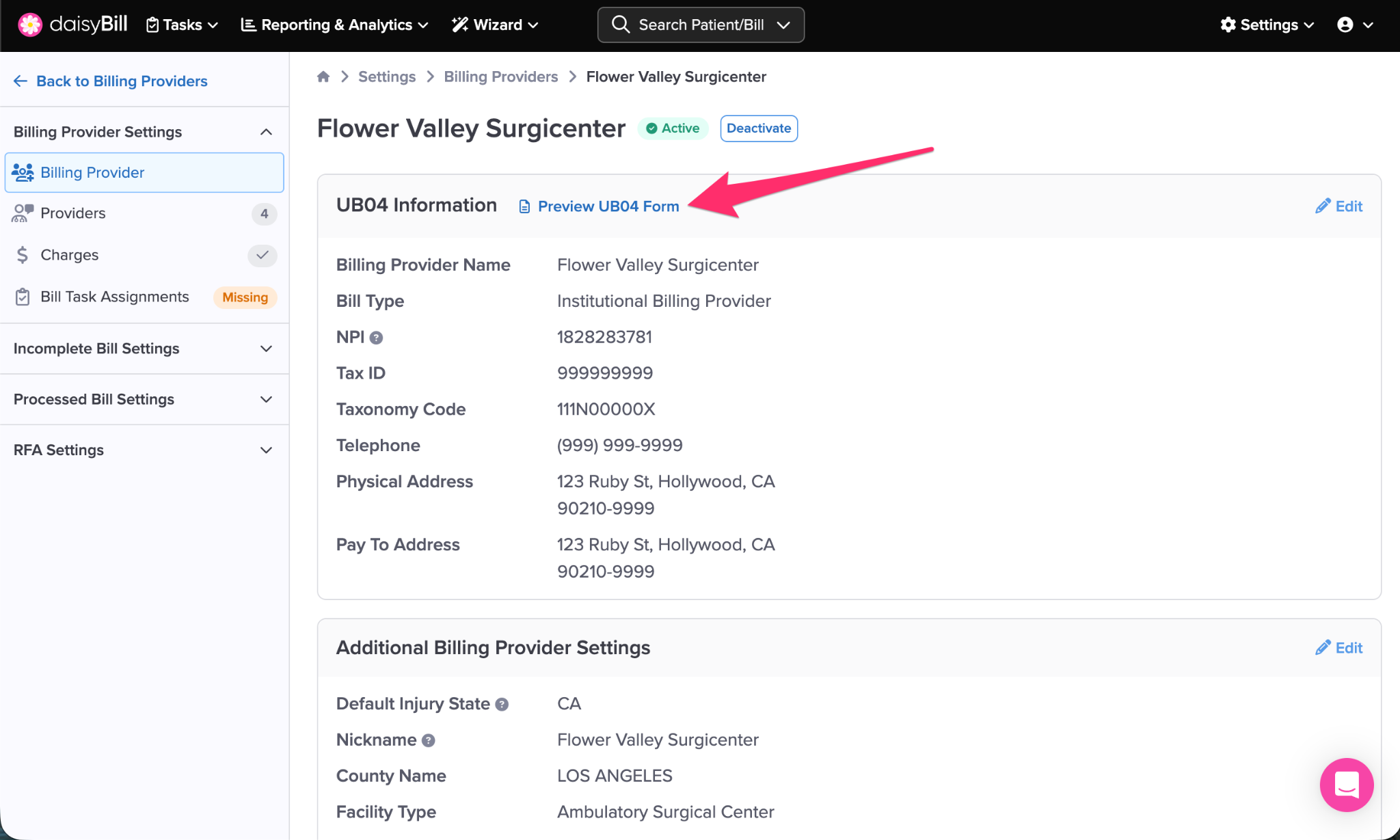Edit the UB04 Information section
The height and width of the screenshot is (840, 1400).
1338,206
